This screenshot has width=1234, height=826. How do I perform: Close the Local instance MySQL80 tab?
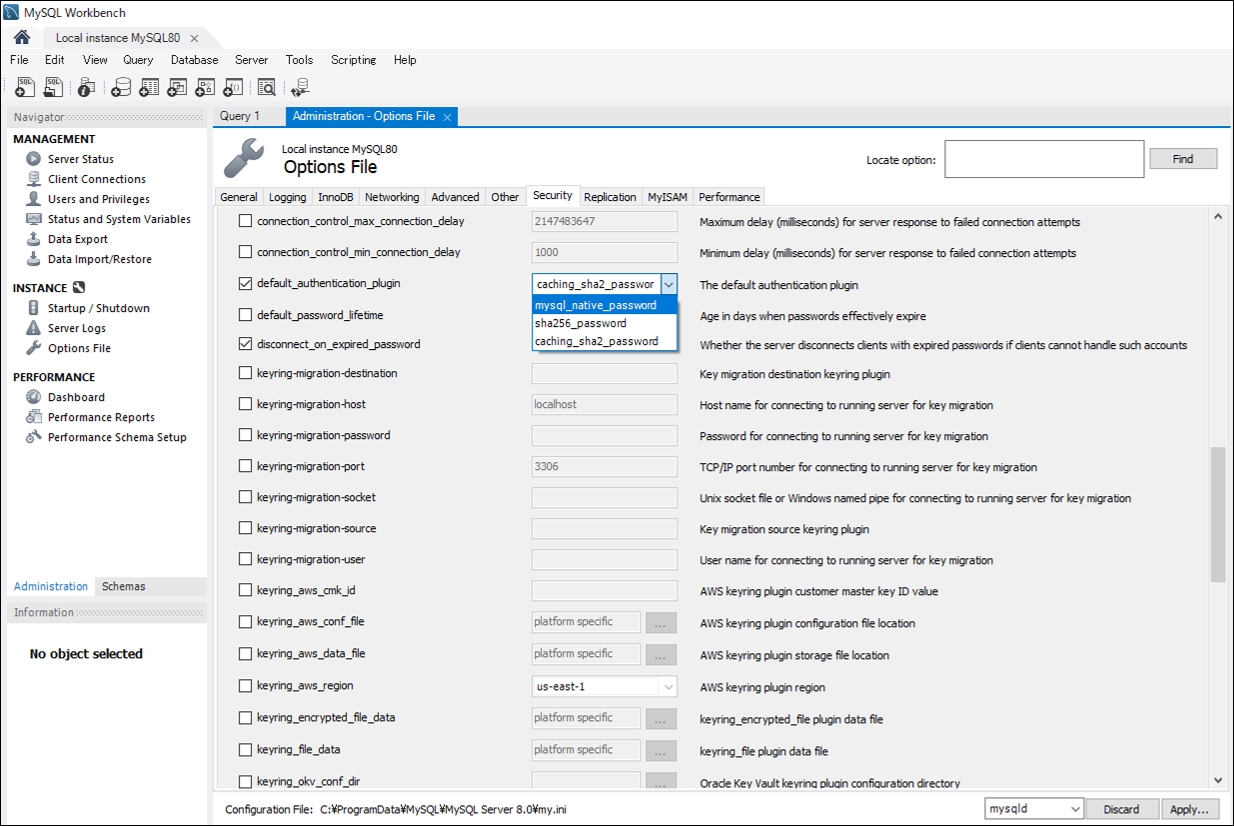194,38
